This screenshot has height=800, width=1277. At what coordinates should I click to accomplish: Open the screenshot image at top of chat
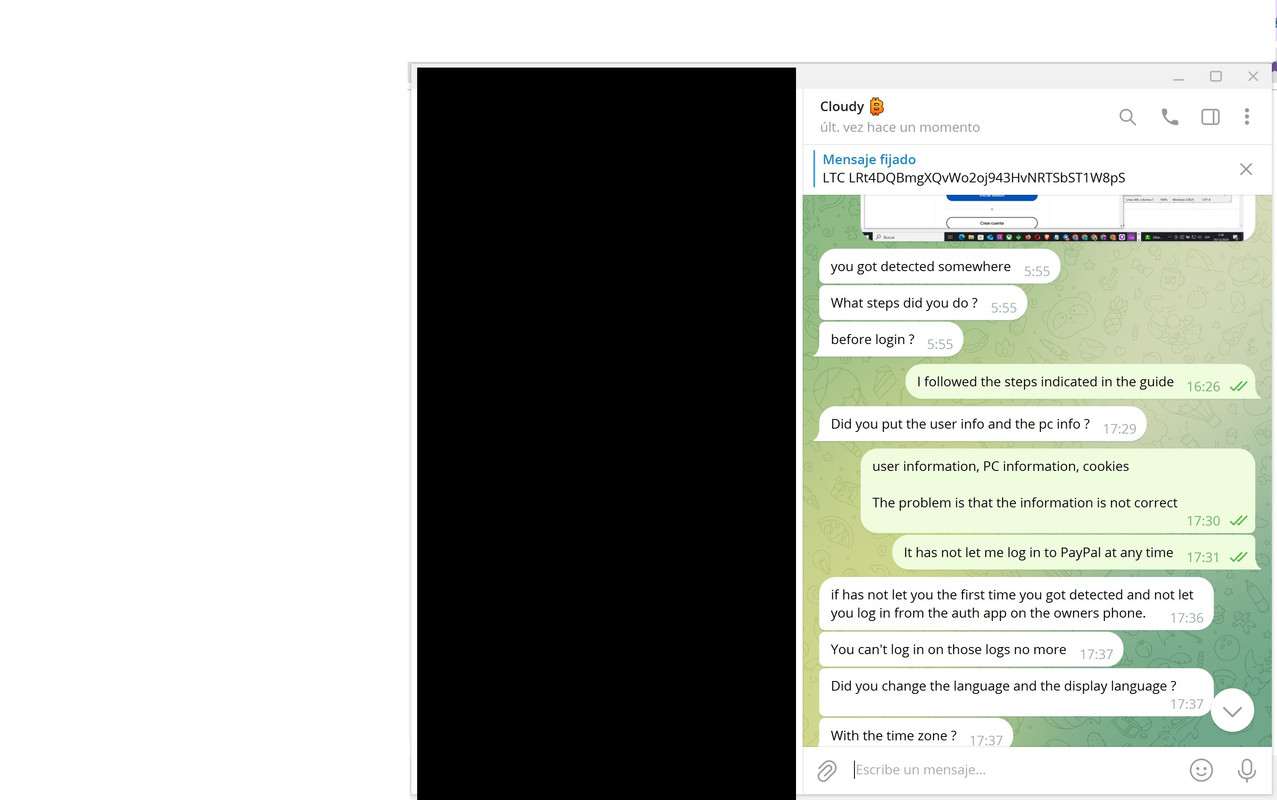click(x=1053, y=218)
